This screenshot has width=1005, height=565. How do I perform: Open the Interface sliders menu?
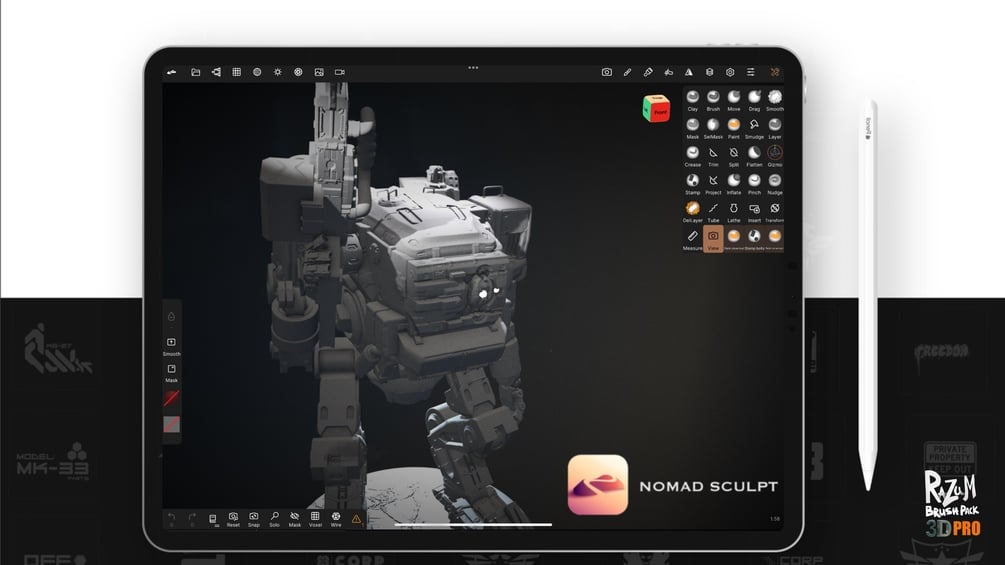point(751,72)
